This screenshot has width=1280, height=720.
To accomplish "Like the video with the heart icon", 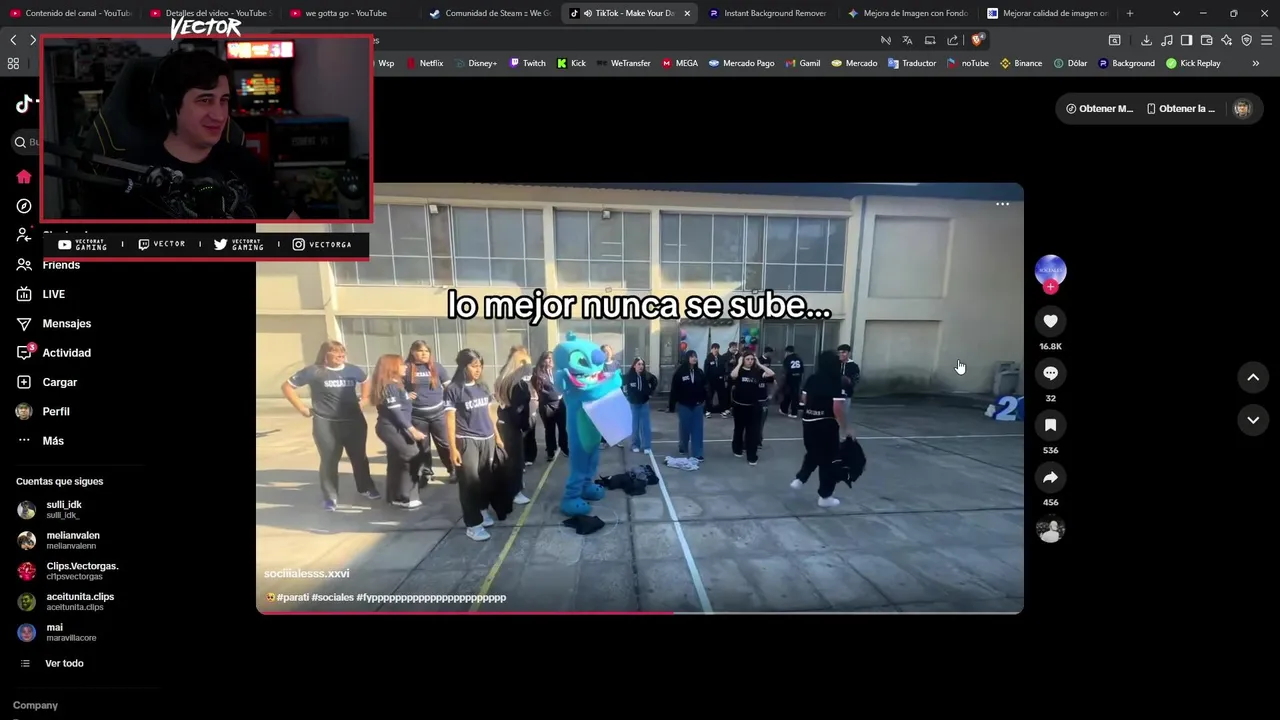I will [1050, 321].
